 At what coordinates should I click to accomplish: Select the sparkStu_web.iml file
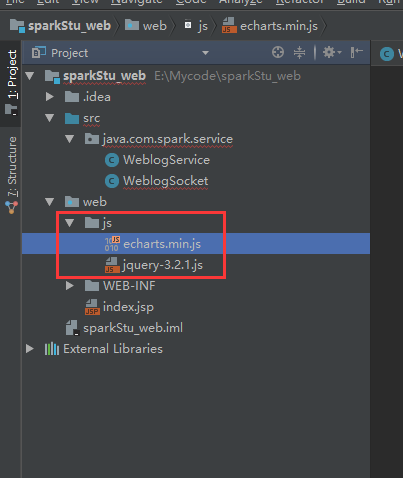(x=133, y=328)
